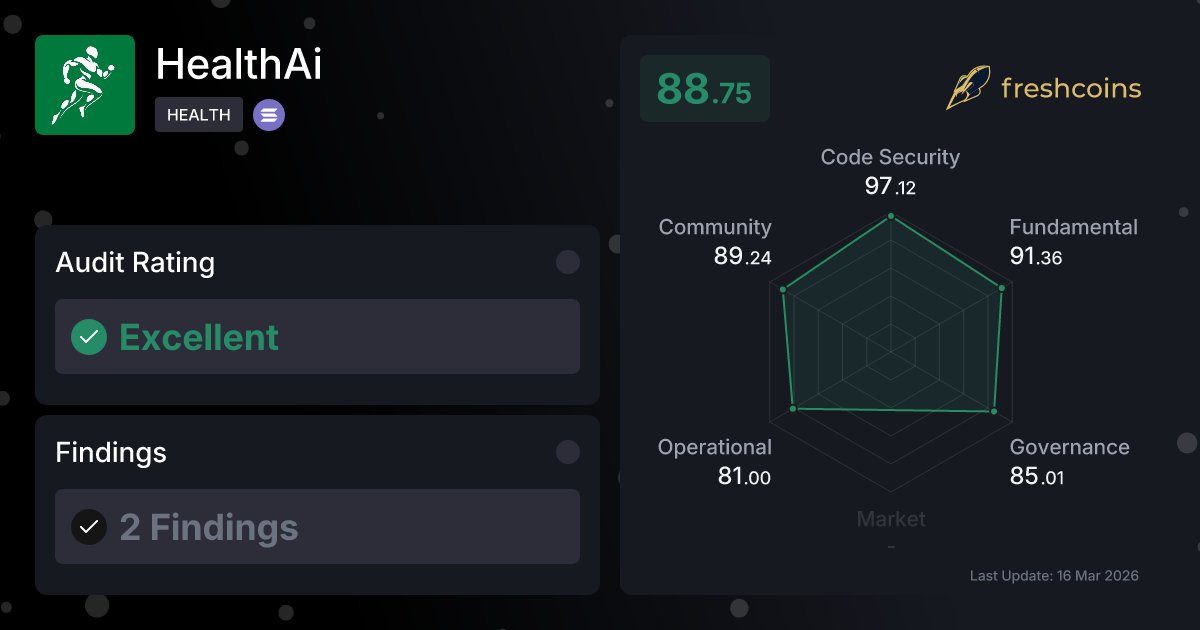Image resolution: width=1200 pixels, height=630 pixels.
Task: Click the HealthAi green runner logo
Action: tap(85, 85)
